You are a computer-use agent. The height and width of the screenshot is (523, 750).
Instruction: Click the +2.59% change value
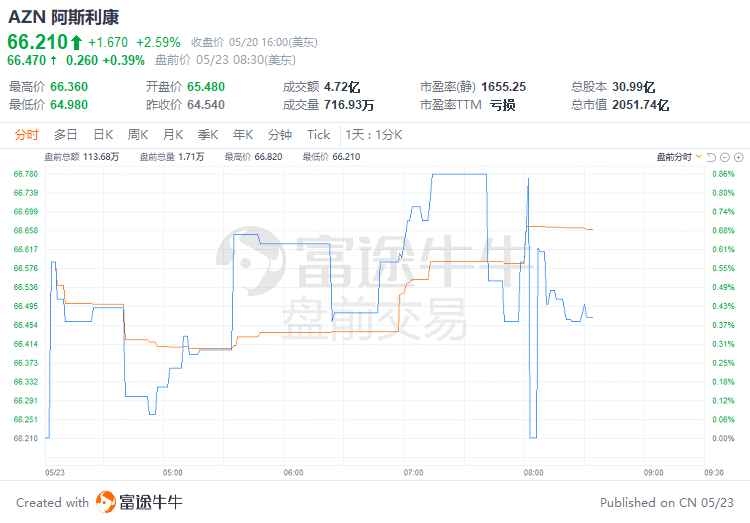tap(158, 43)
